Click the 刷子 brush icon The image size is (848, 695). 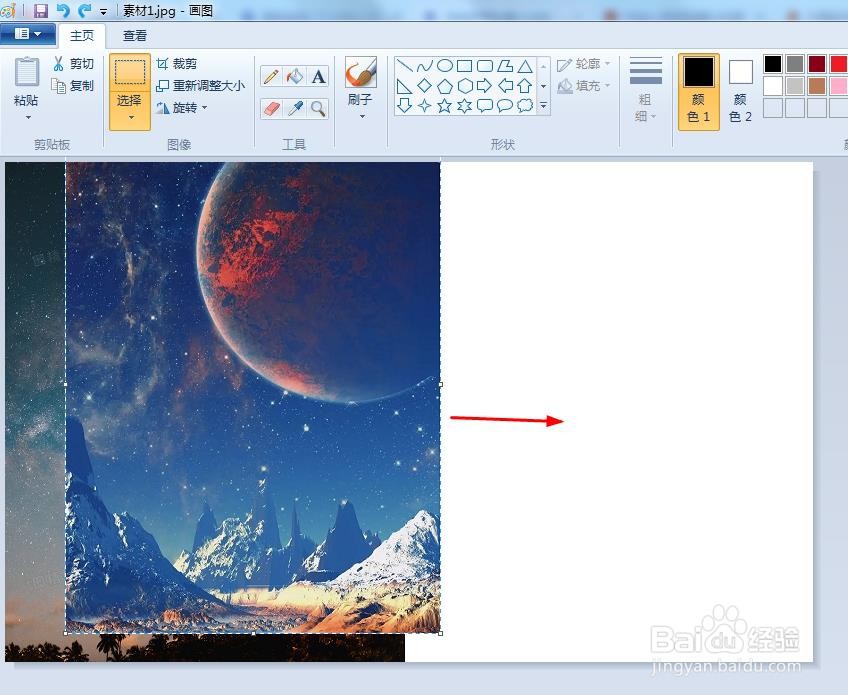point(361,72)
